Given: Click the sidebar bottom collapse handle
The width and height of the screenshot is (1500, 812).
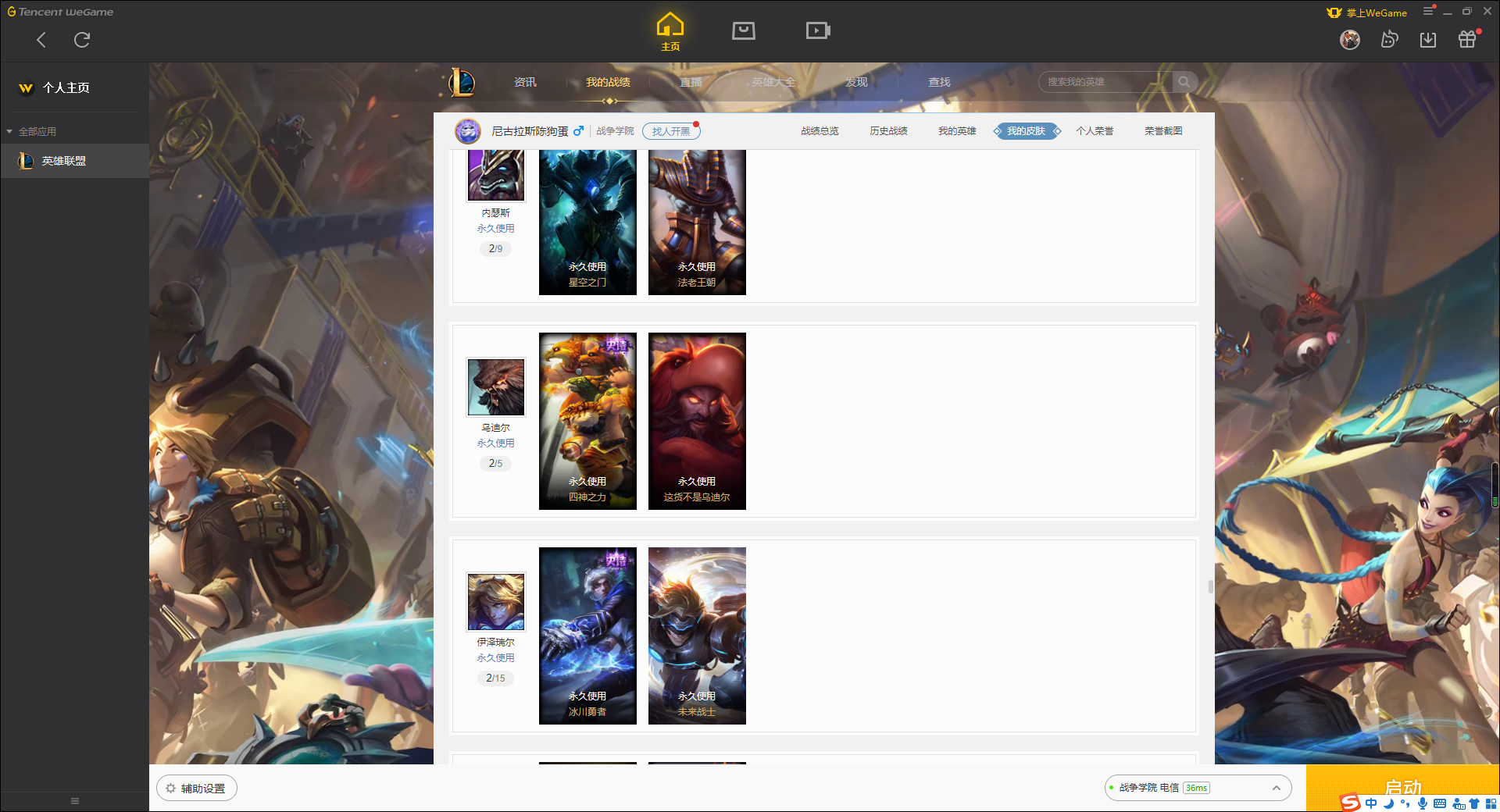Looking at the screenshot, I should (74, 801).
